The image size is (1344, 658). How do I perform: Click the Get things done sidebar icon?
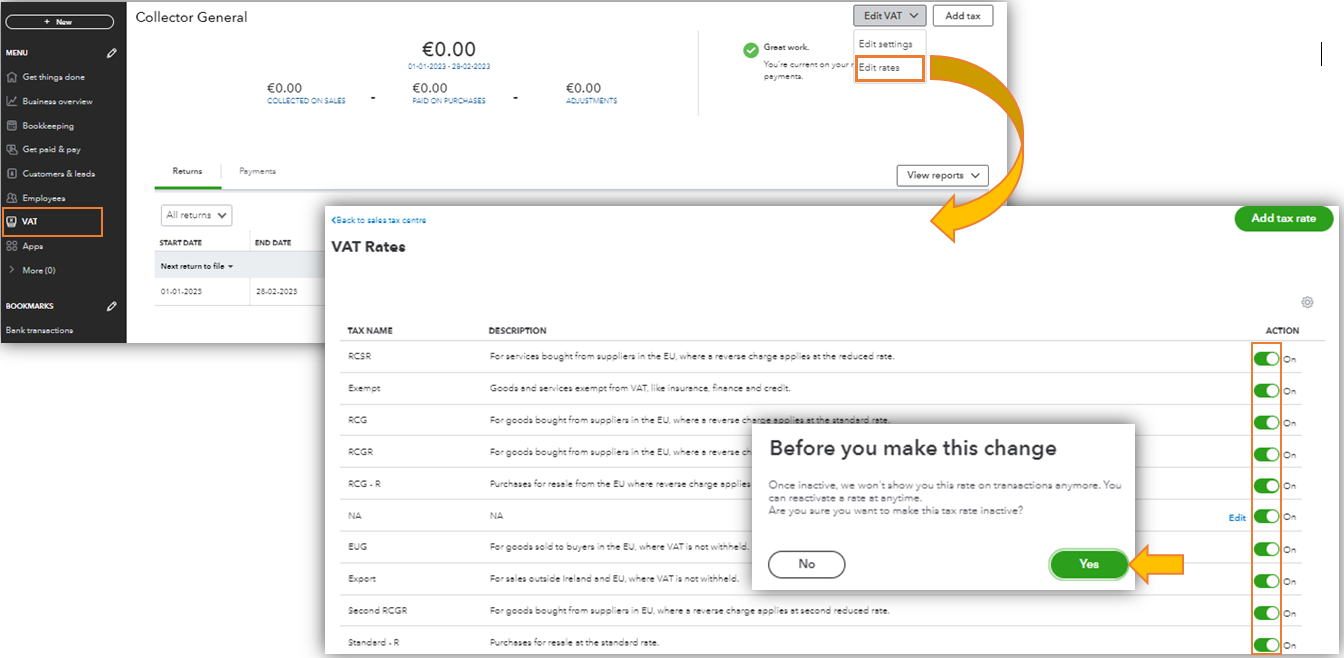12,77
